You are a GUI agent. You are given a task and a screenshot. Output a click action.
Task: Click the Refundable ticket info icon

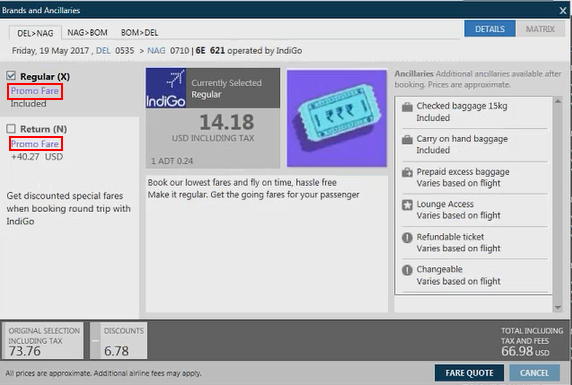tap(407, 238)
